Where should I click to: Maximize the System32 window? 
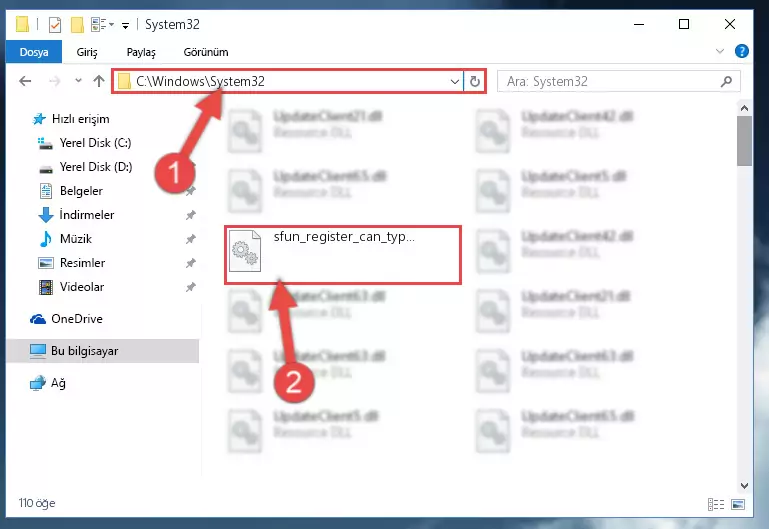pyautogui.click(x=684, y=24)
